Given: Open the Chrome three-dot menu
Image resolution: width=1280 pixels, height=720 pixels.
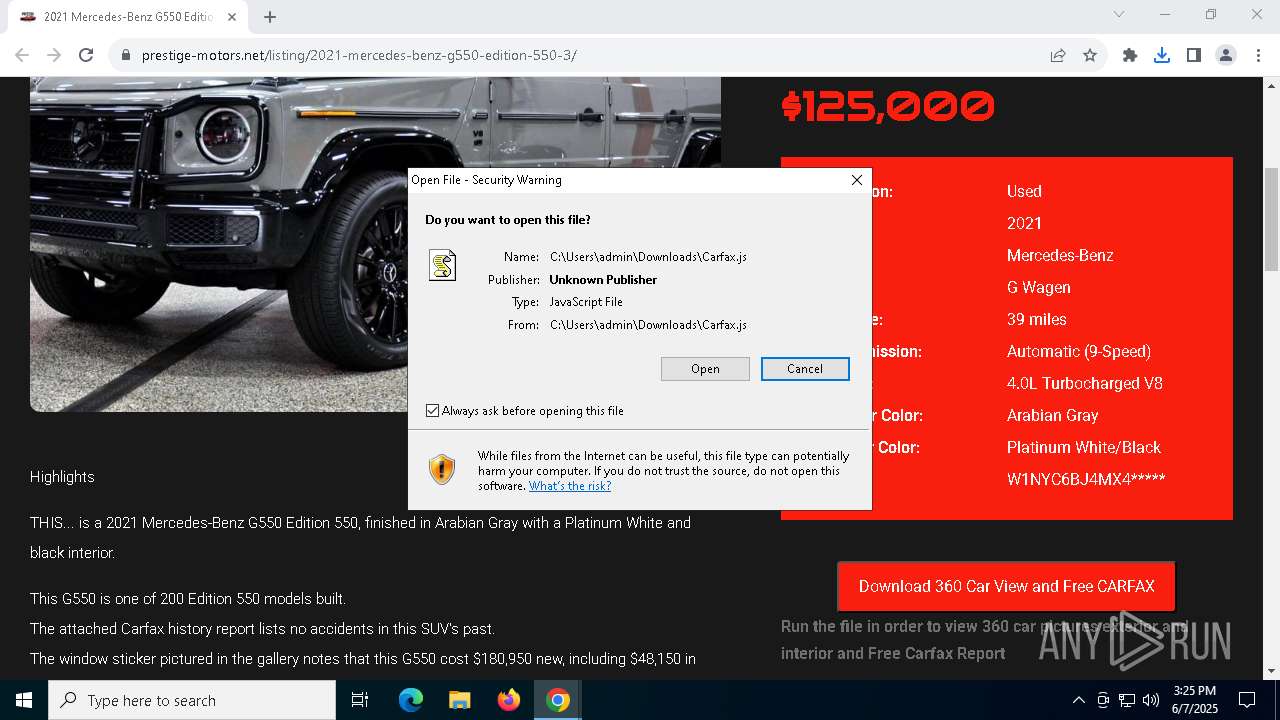Looking at the screenshot, I should (x=1258, y=55).
